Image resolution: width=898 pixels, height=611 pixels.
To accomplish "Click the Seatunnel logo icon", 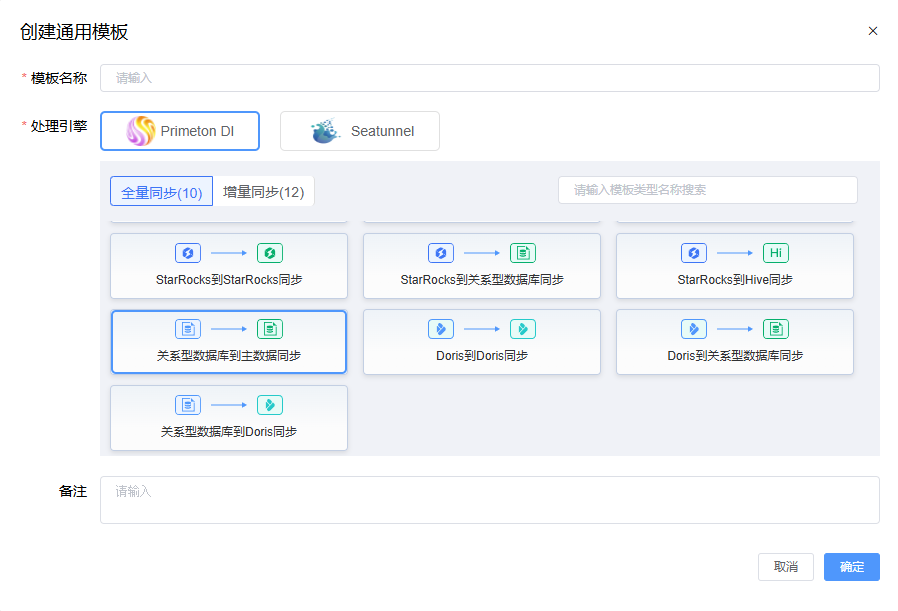I will (322, 130).
